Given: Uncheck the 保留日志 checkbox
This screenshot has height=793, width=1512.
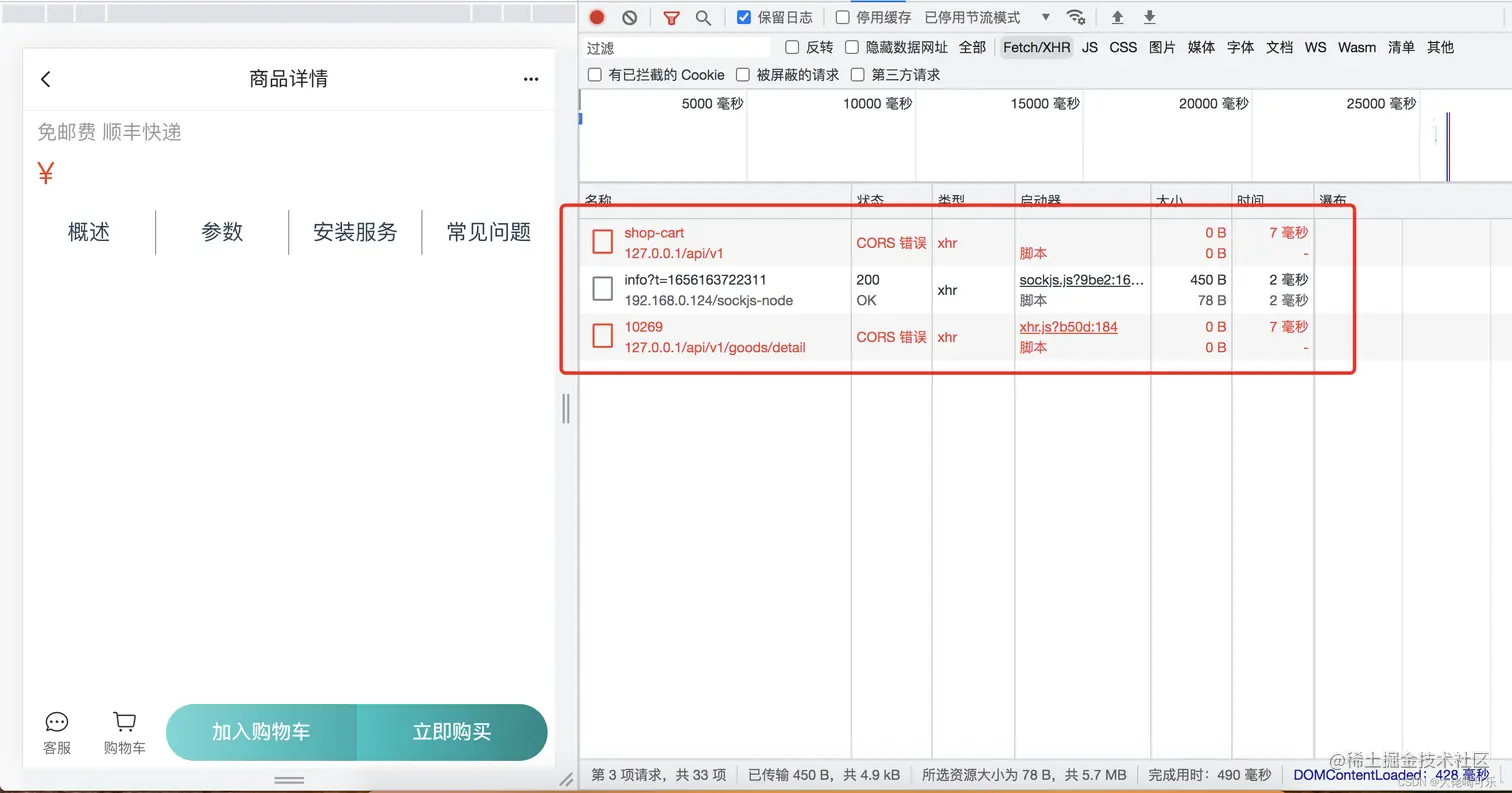Looking at the screenshot, I should tap(742, 16).
